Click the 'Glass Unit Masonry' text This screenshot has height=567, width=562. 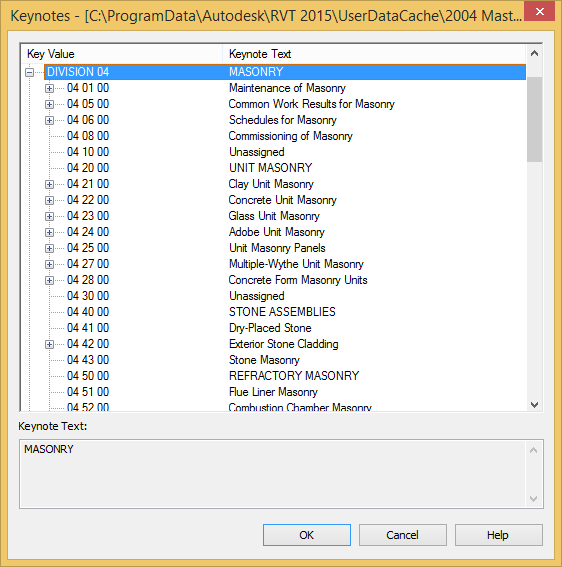[x=274, y=216]
